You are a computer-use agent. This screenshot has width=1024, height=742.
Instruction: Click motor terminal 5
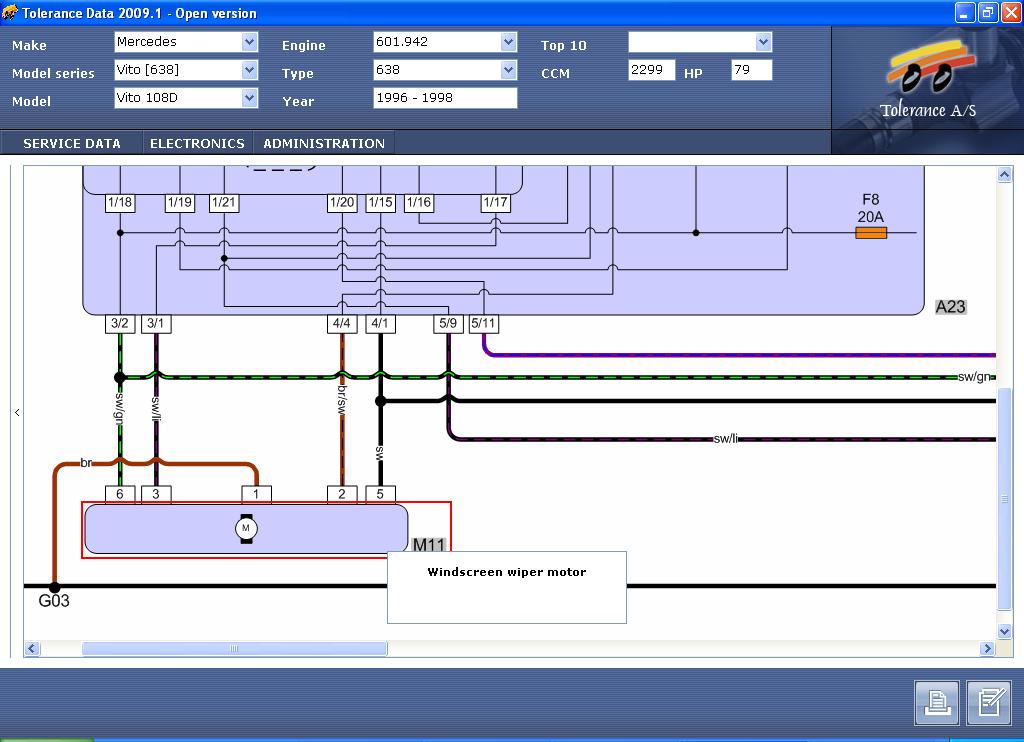click(381, 494)
